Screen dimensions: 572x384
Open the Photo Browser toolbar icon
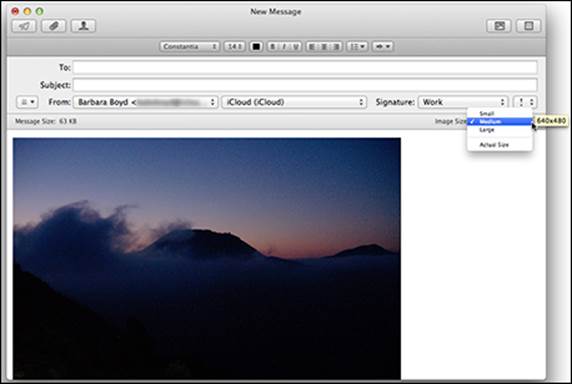click(499, 26)
